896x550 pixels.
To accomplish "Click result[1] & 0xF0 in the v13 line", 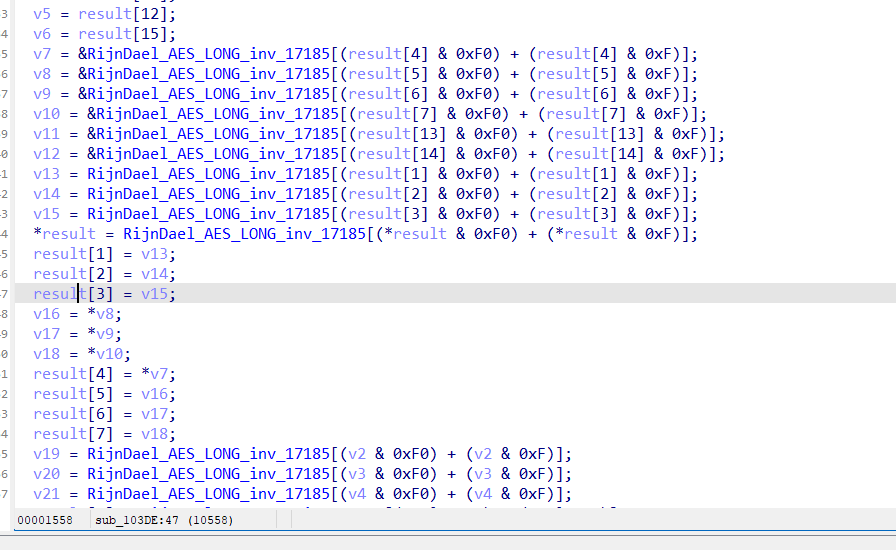I will (420, 174).
